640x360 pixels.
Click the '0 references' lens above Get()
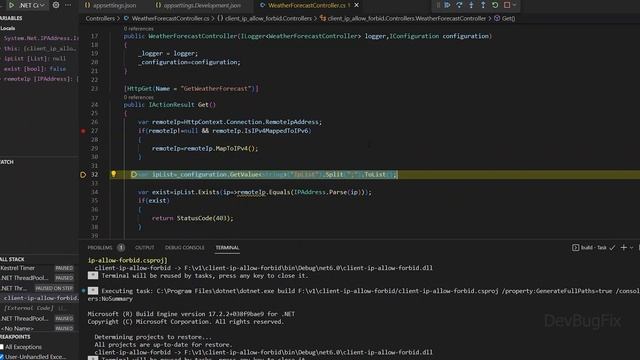click(x=139, y=97)
